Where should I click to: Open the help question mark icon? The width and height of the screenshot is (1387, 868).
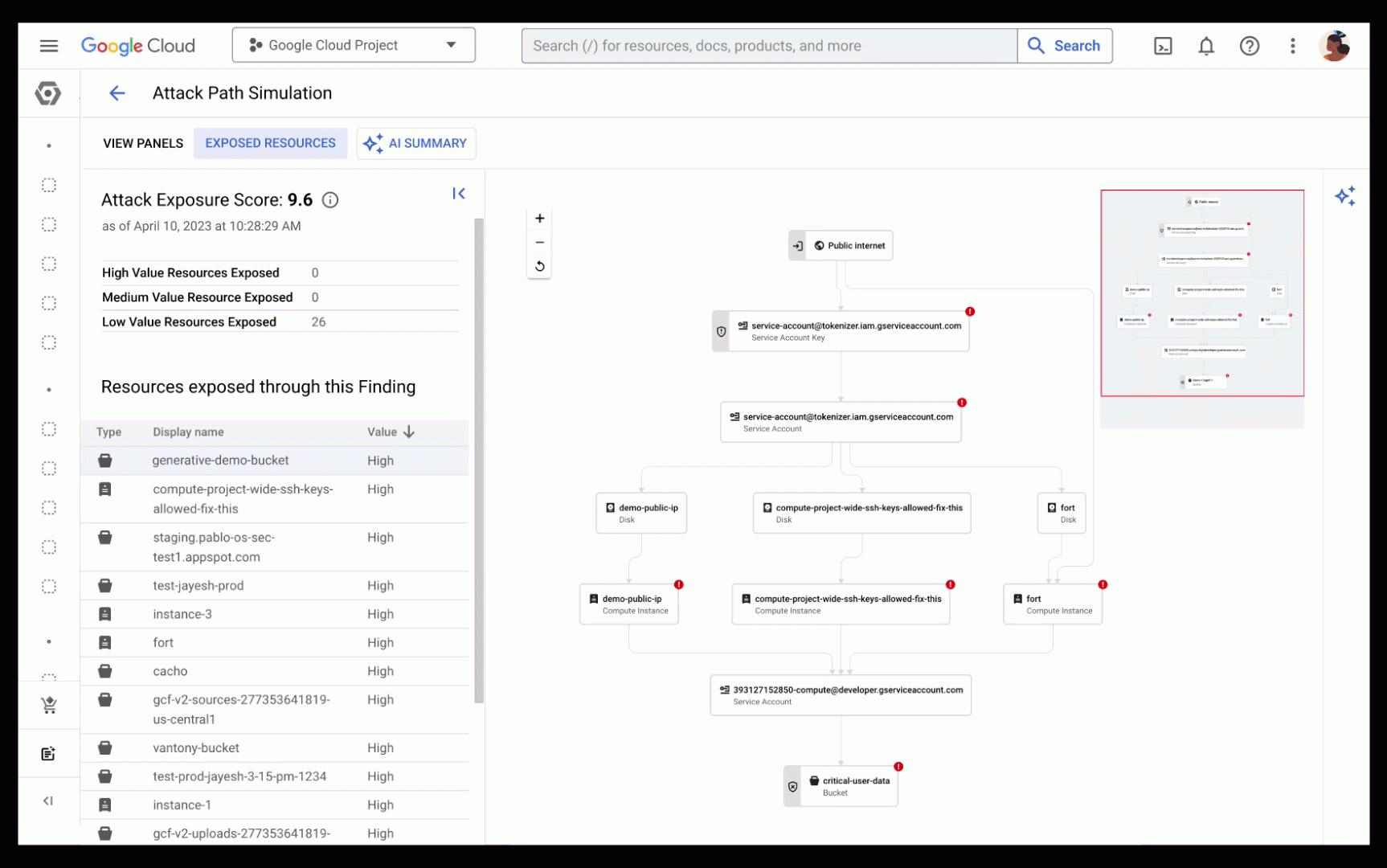1249,46
